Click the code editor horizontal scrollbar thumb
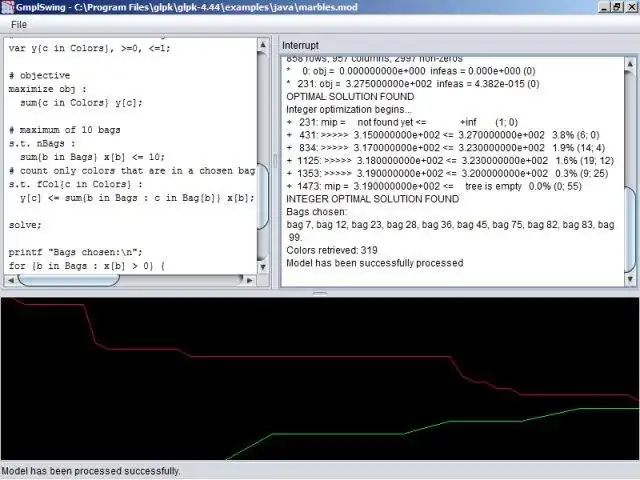Image resolution: width=640 pixels, height=480 pixels. click(x=69, y=280)
